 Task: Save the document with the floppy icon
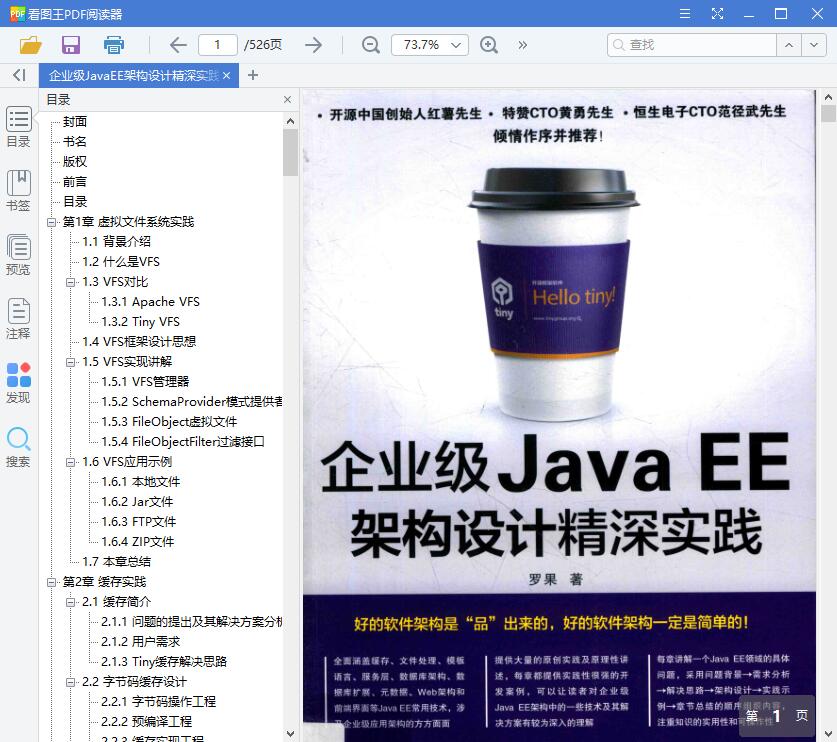click(x=70, y=45)
